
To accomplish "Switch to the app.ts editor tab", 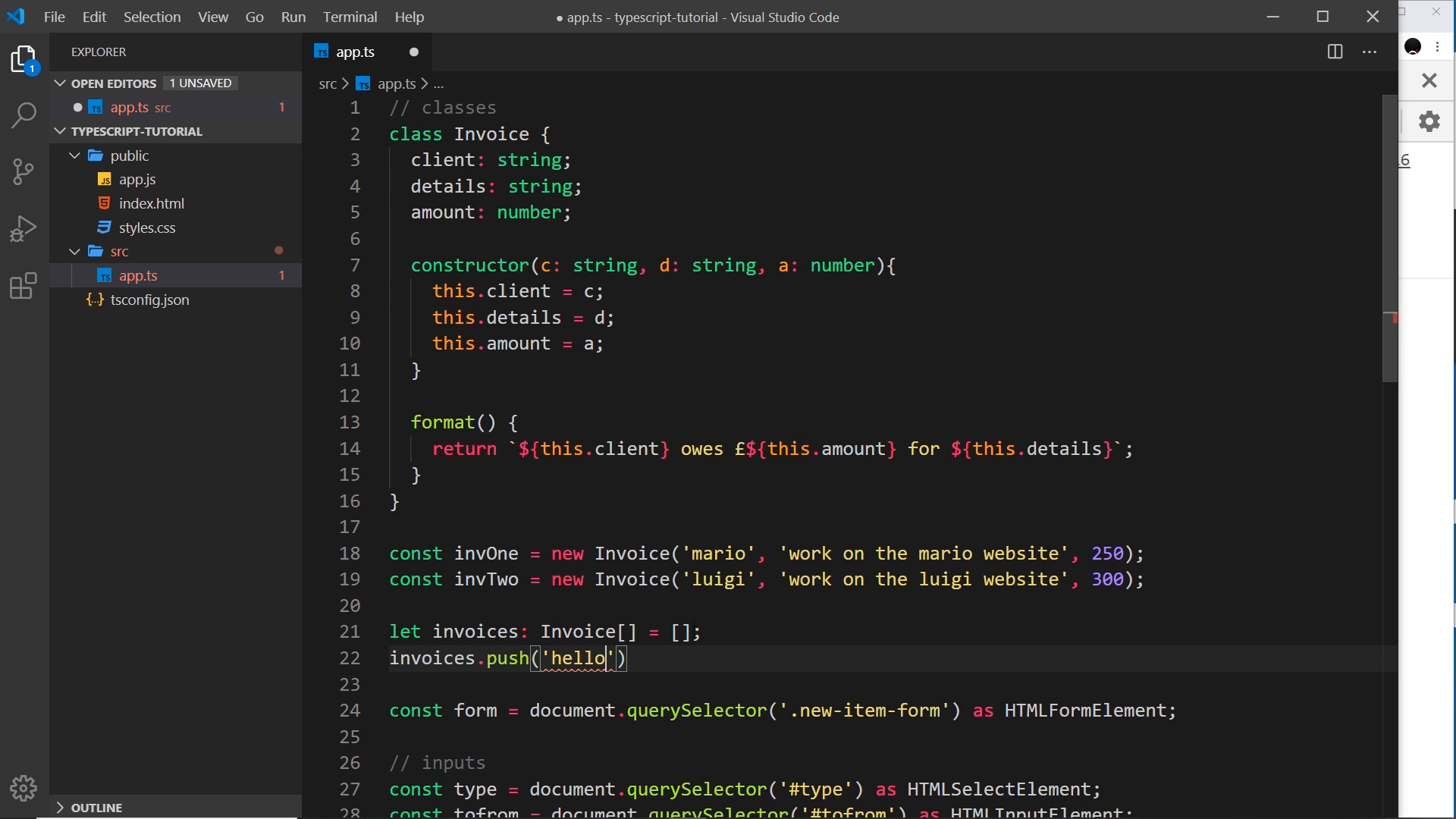I will 369,52.
